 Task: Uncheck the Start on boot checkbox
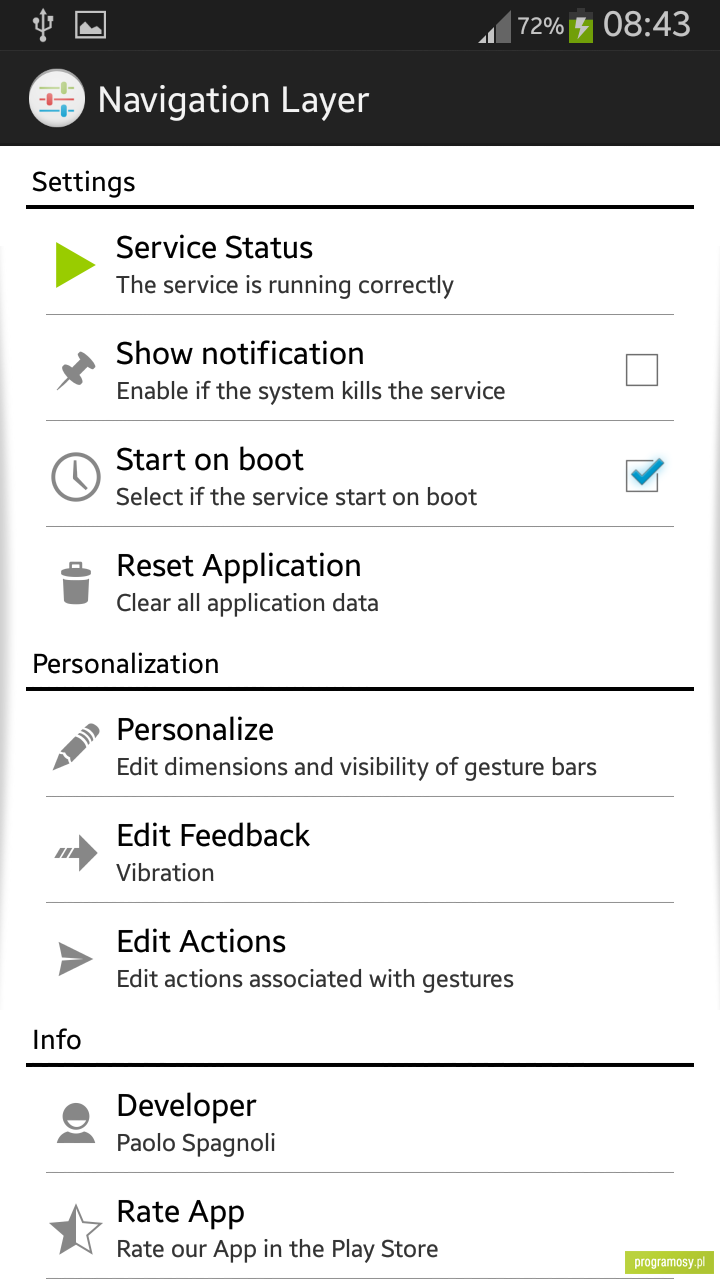(643, 475)
